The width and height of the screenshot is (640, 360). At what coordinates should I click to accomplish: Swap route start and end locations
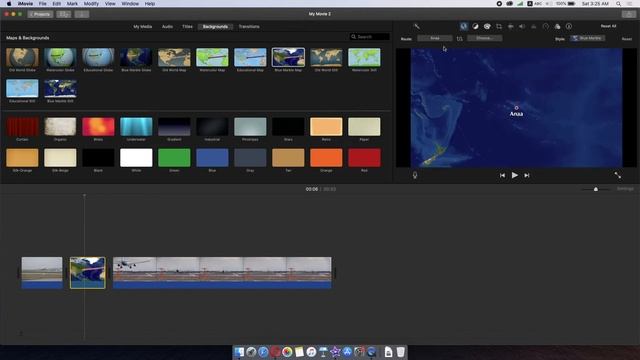click(460, 39)
